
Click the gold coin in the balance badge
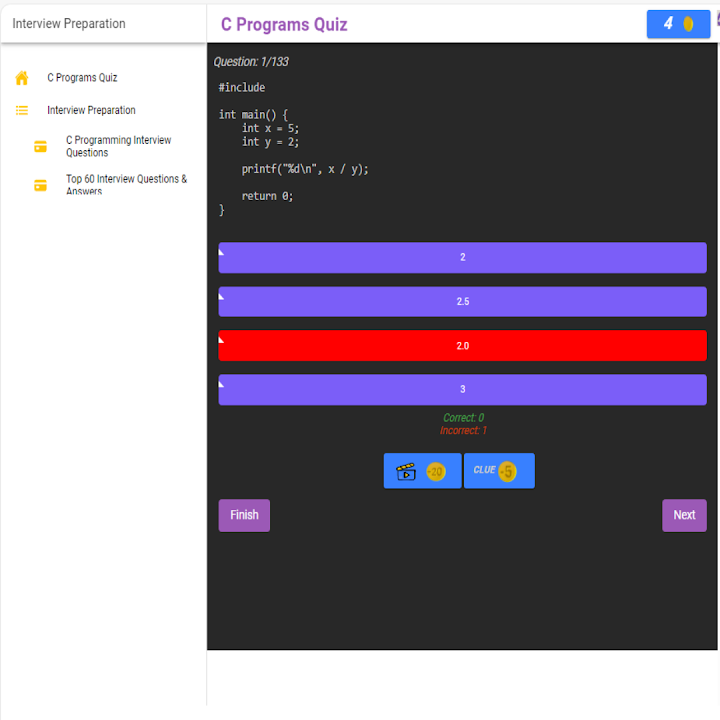(x=689, y=24)
